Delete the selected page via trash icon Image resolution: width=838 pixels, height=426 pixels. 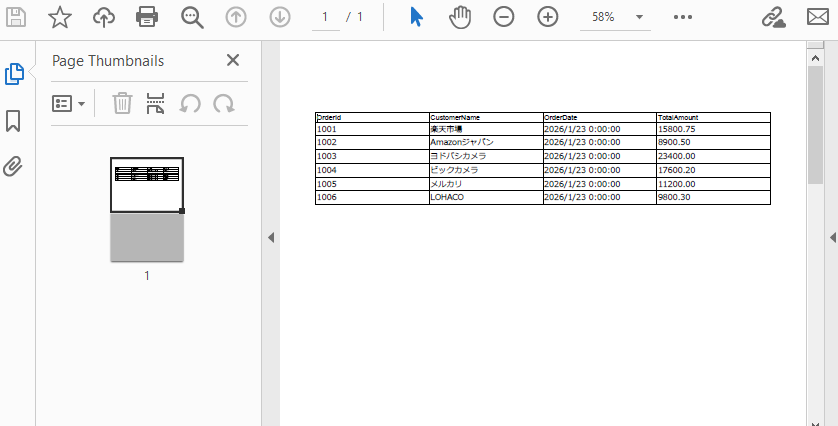point(122,103)
